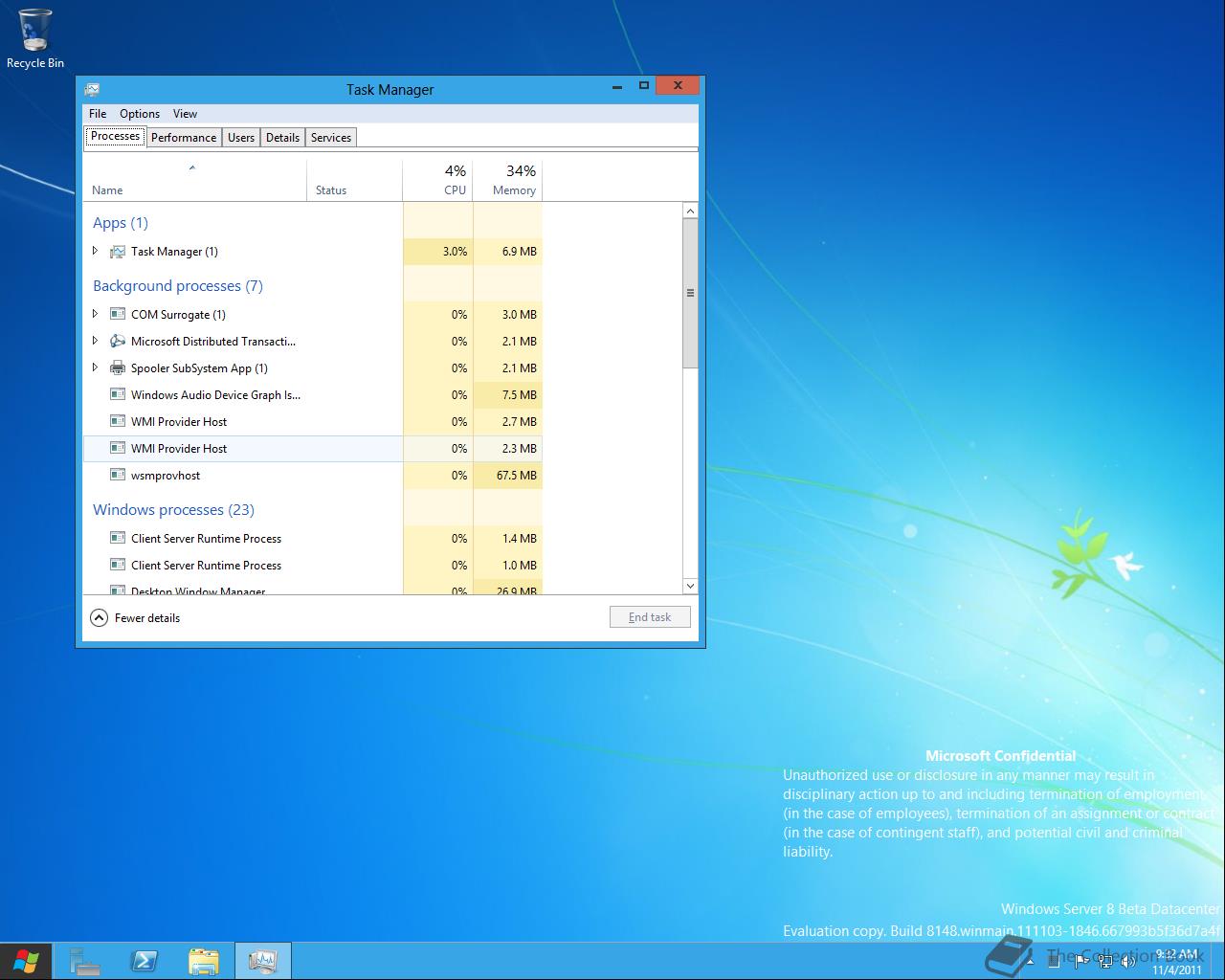Select Windows Audio Device Graph process name
1225x980 pixels.
pos(215,394)
